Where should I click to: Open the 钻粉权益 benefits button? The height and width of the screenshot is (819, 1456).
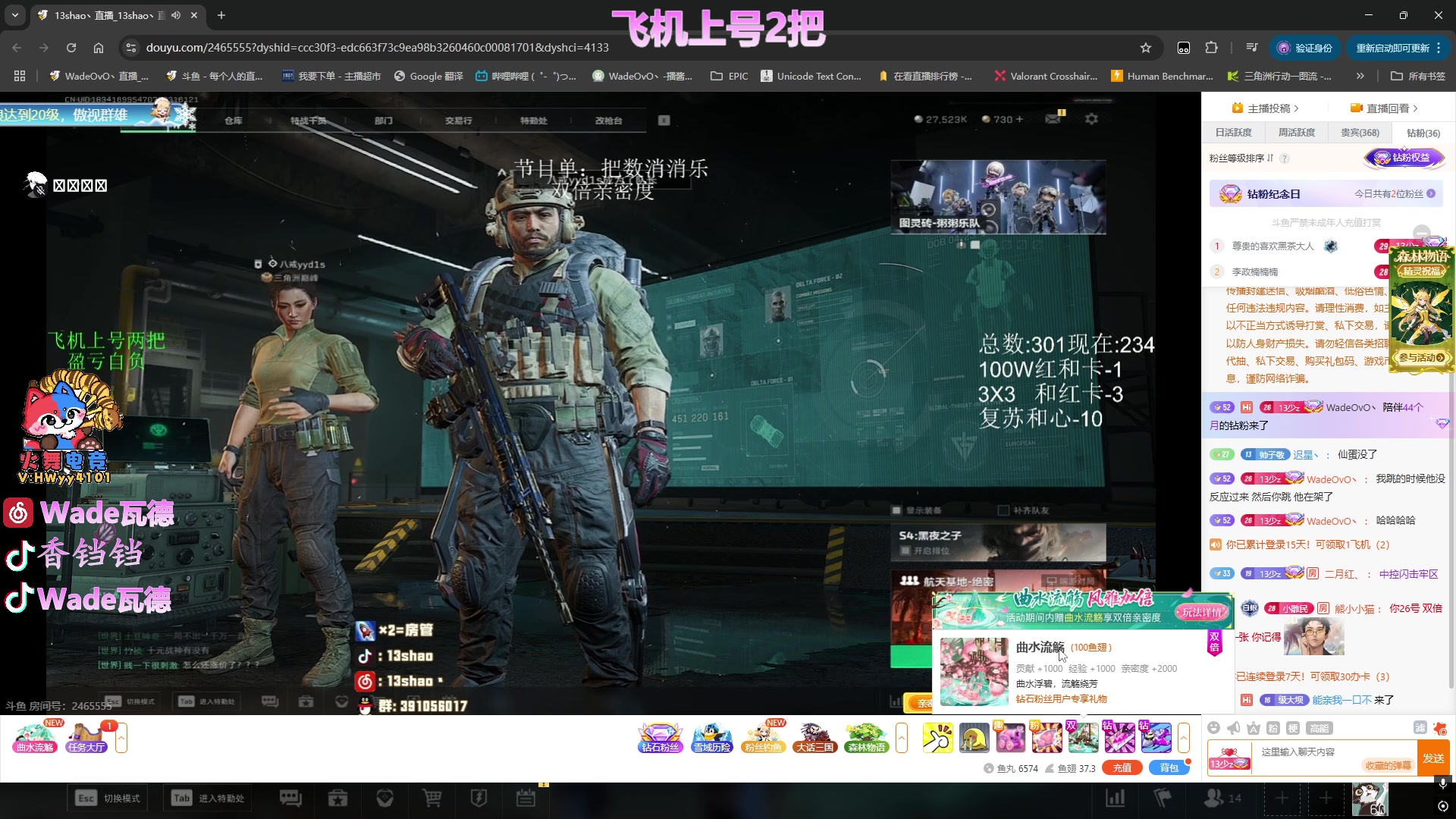tap(1404, 158)
